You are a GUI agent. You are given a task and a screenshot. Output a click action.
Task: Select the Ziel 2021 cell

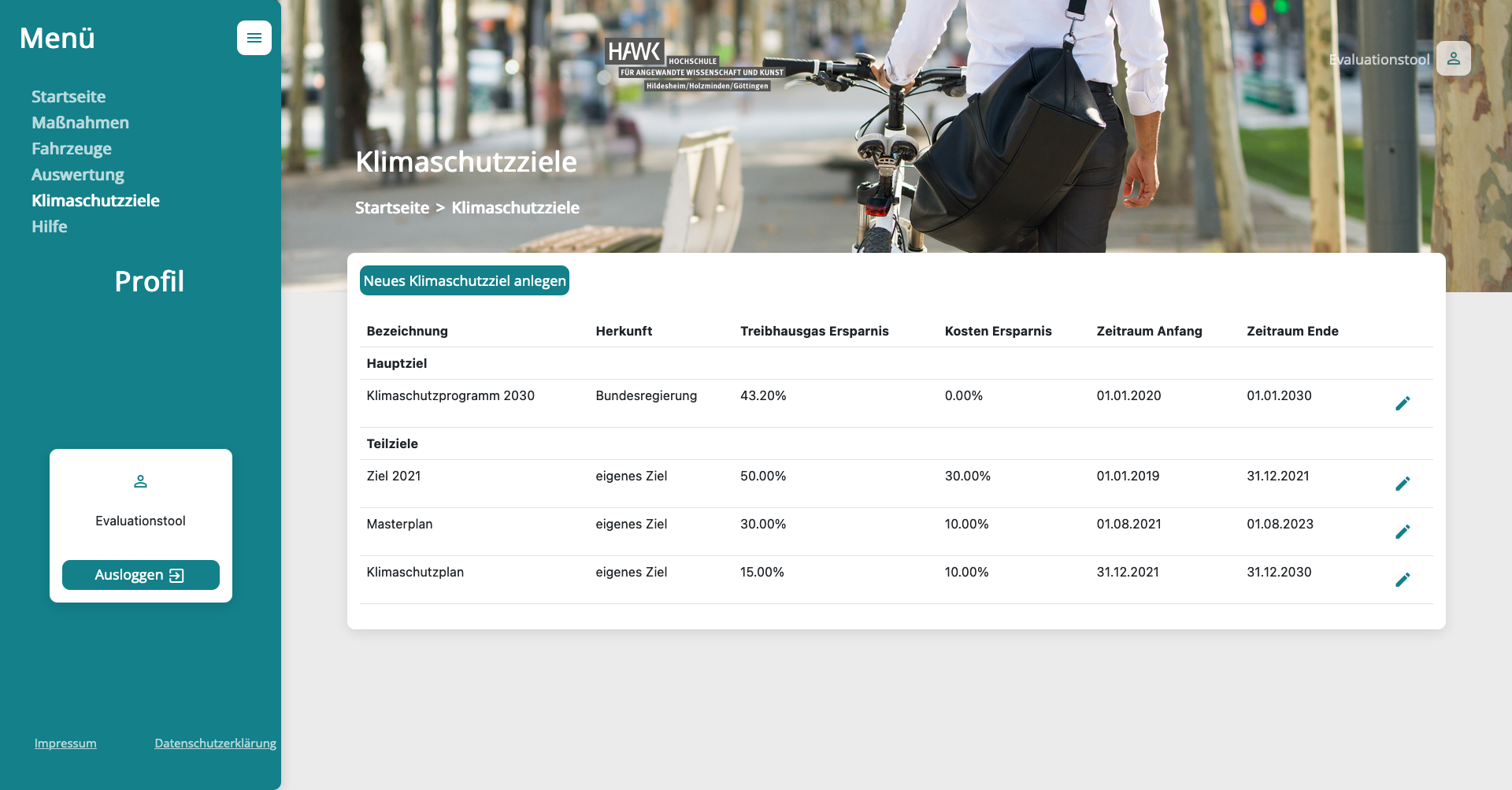pyautogui.click(x=394, y=476)
